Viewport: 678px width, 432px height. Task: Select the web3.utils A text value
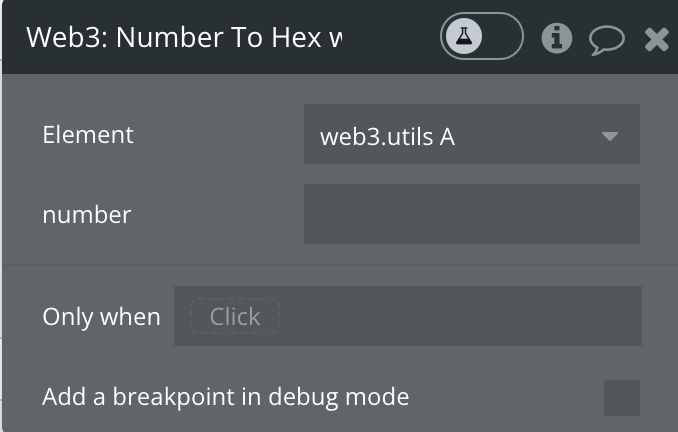tap(387, 137)
